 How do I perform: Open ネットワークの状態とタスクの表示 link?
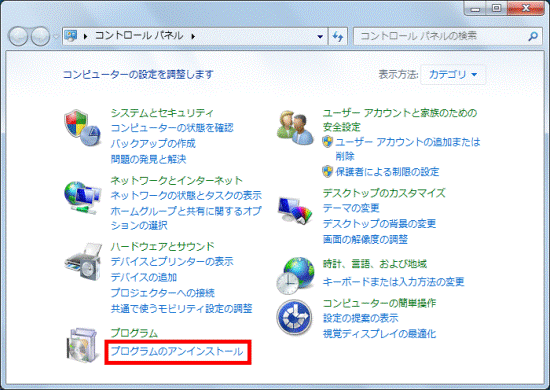click(x=186, y=195)
